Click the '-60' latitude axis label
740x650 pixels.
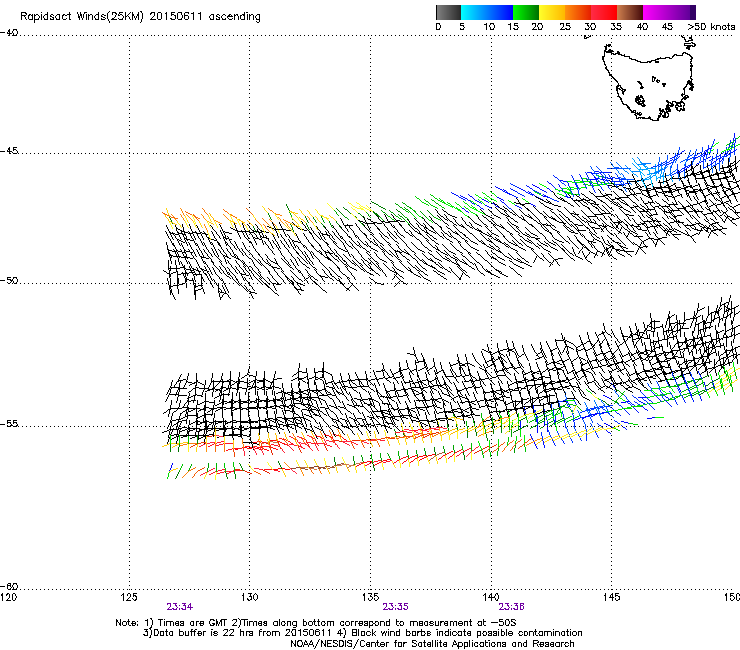[x=9, y=587]
